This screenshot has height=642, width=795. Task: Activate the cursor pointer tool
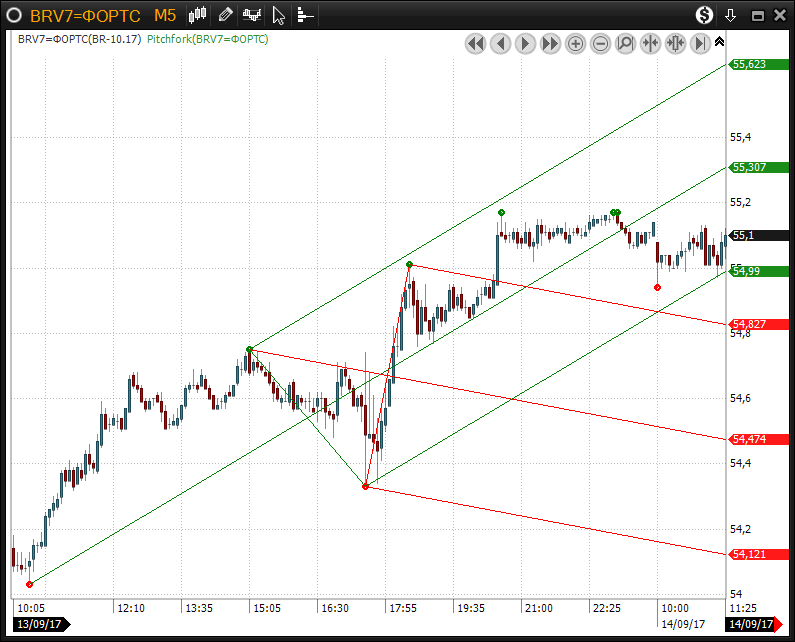279,15
